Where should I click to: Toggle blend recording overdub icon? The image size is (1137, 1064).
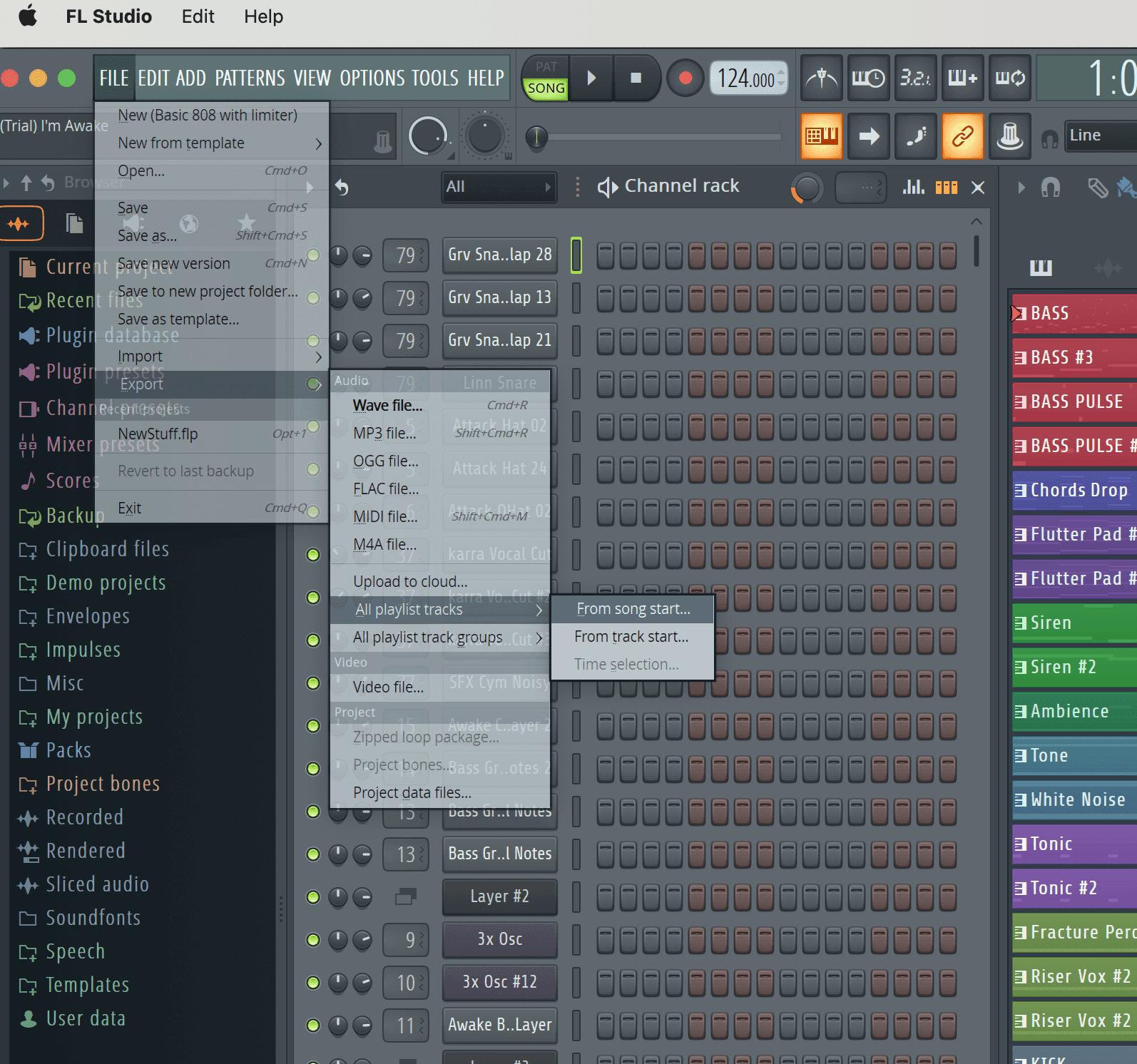click(962, 78)
